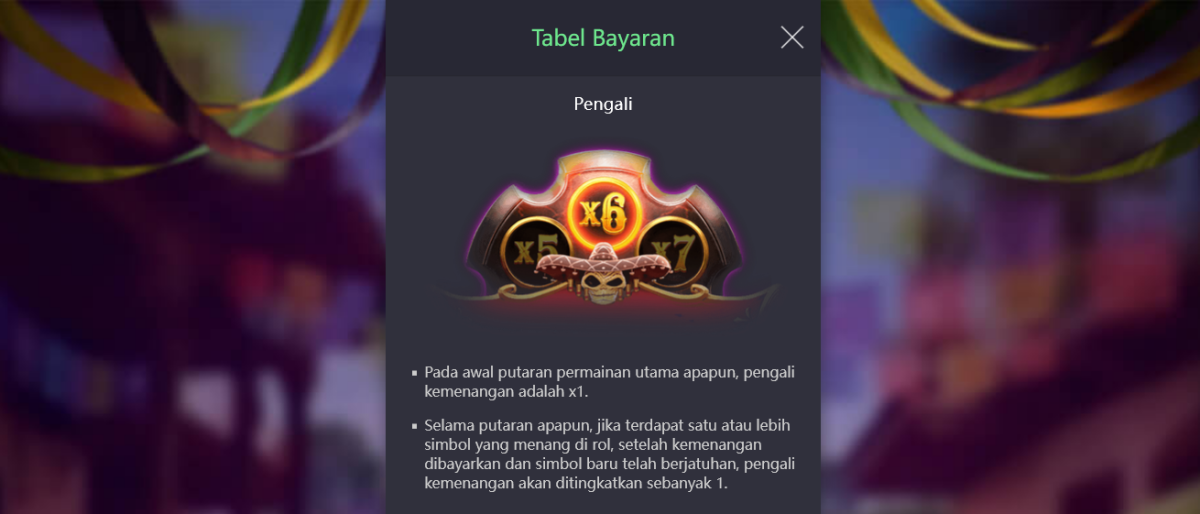Click the bullet marker before Selama putaran
The height and width of the screenshot is (514, 1200).
415,426
